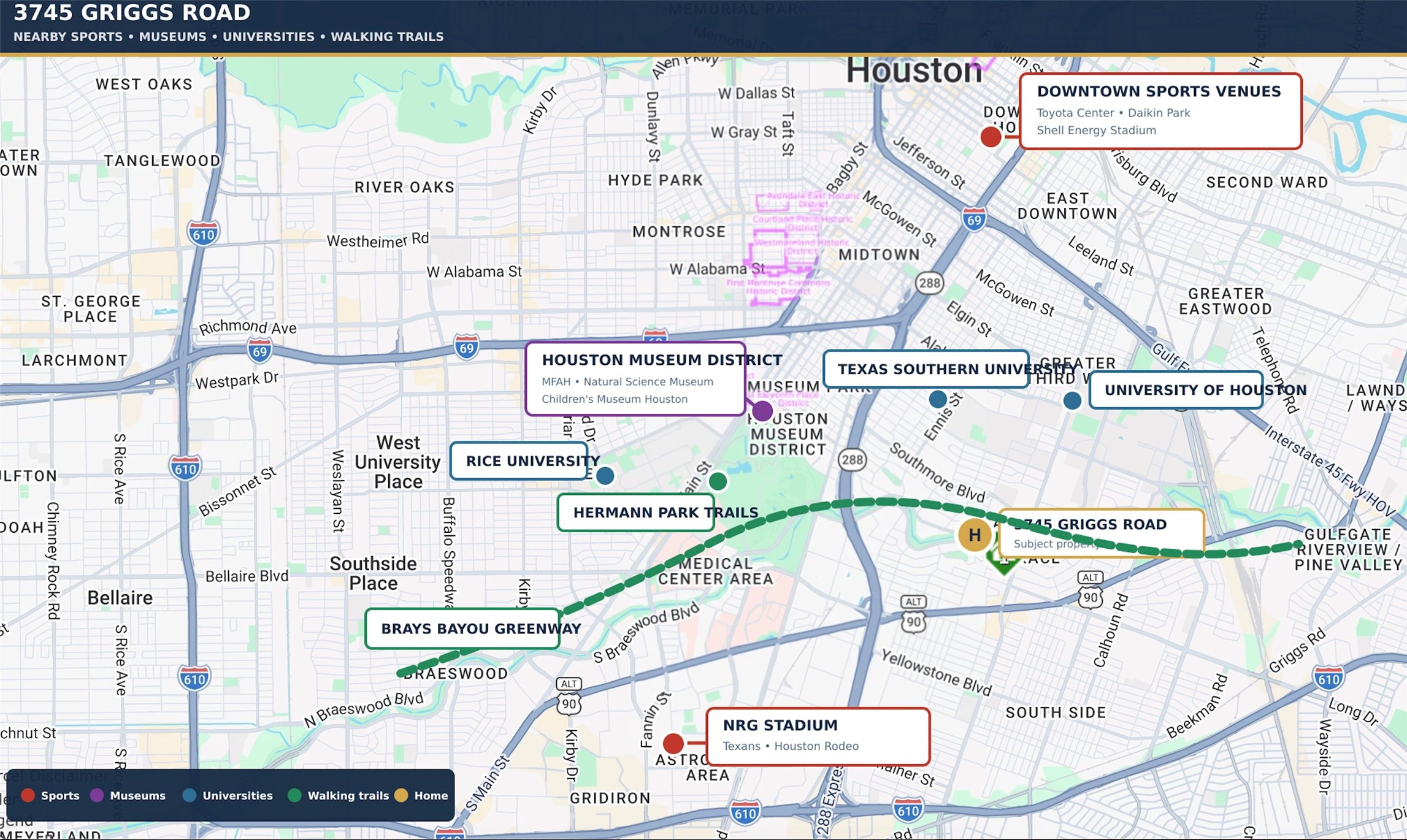Select the Rice University blue marker dot
Viewport: 1407px width, 840px height.
pos(605,475)
